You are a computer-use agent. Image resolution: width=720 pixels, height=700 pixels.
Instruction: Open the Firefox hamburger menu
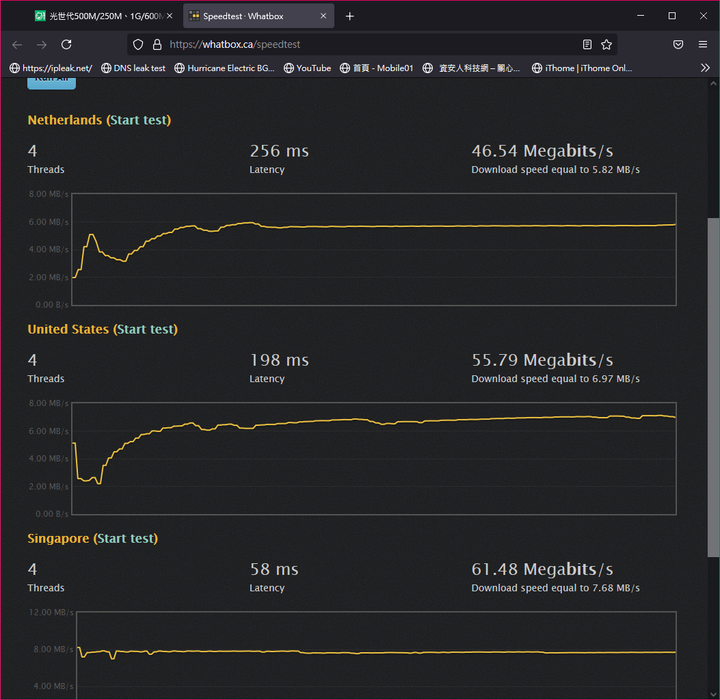click(x=703, y=45)
